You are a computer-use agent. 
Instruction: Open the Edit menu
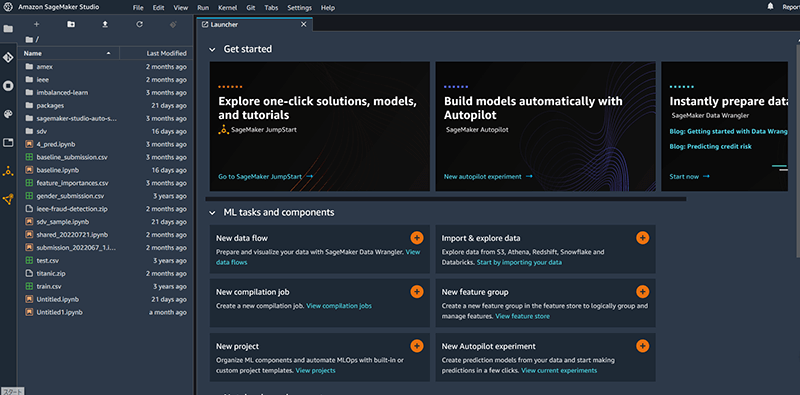pyautogui.click(x=159, y=8)
